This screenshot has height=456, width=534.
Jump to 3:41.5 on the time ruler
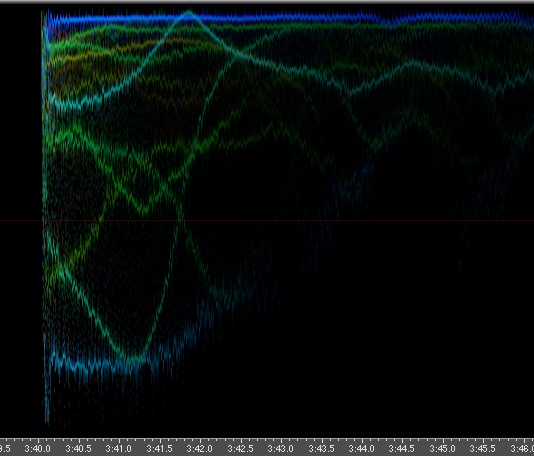click(x=159, y=449)
